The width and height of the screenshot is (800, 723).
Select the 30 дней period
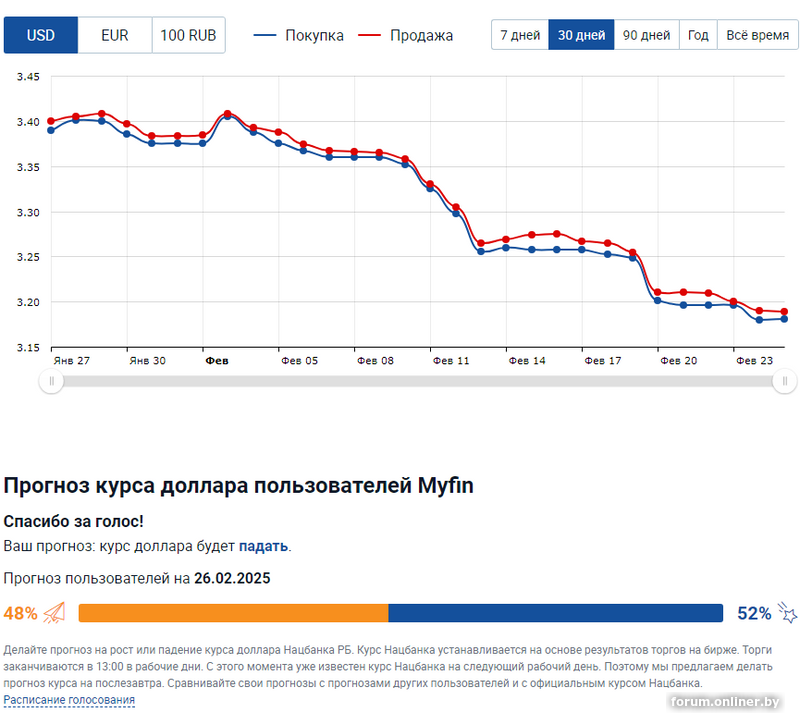coord(581,35)
